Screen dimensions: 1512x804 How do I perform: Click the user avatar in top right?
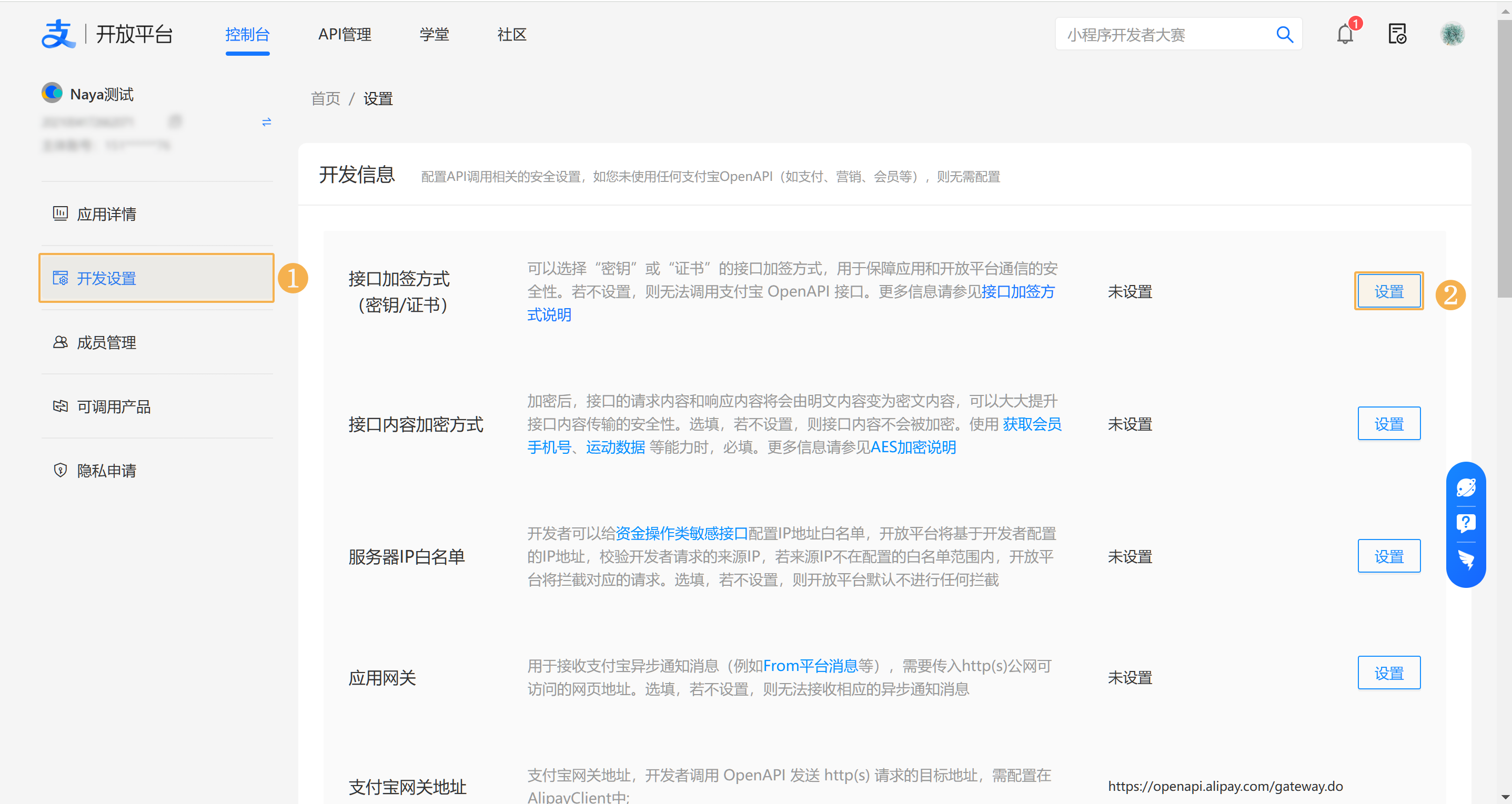[x=1451, y=34]
